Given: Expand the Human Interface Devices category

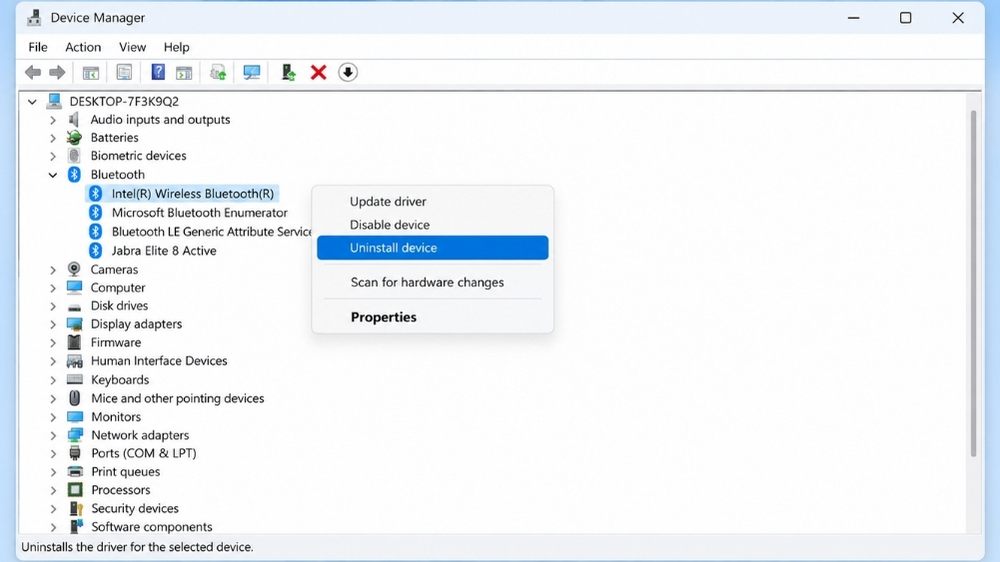Looking at the screenshot, I should [x=53, y=361].
